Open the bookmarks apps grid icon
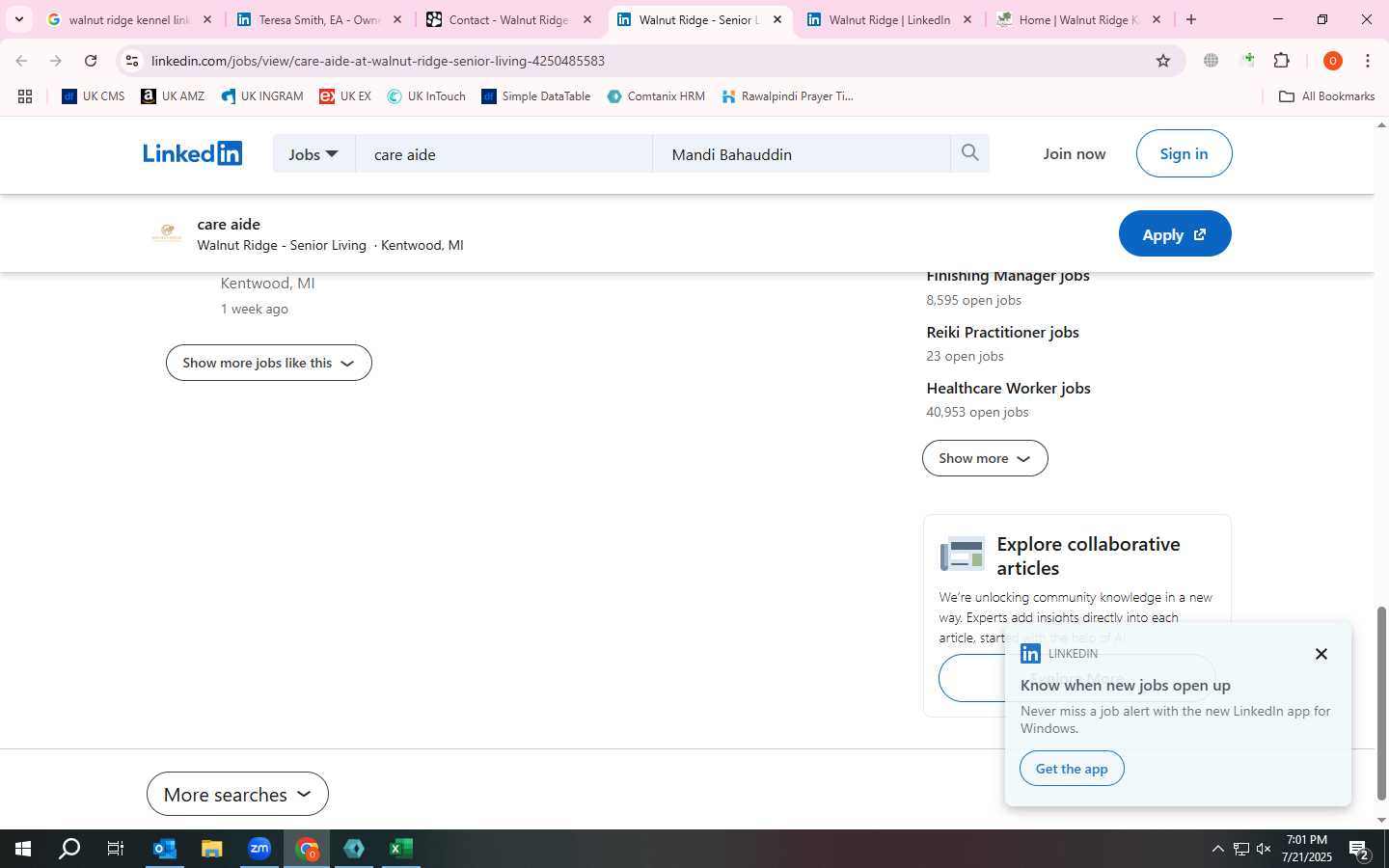 [25, 96]
